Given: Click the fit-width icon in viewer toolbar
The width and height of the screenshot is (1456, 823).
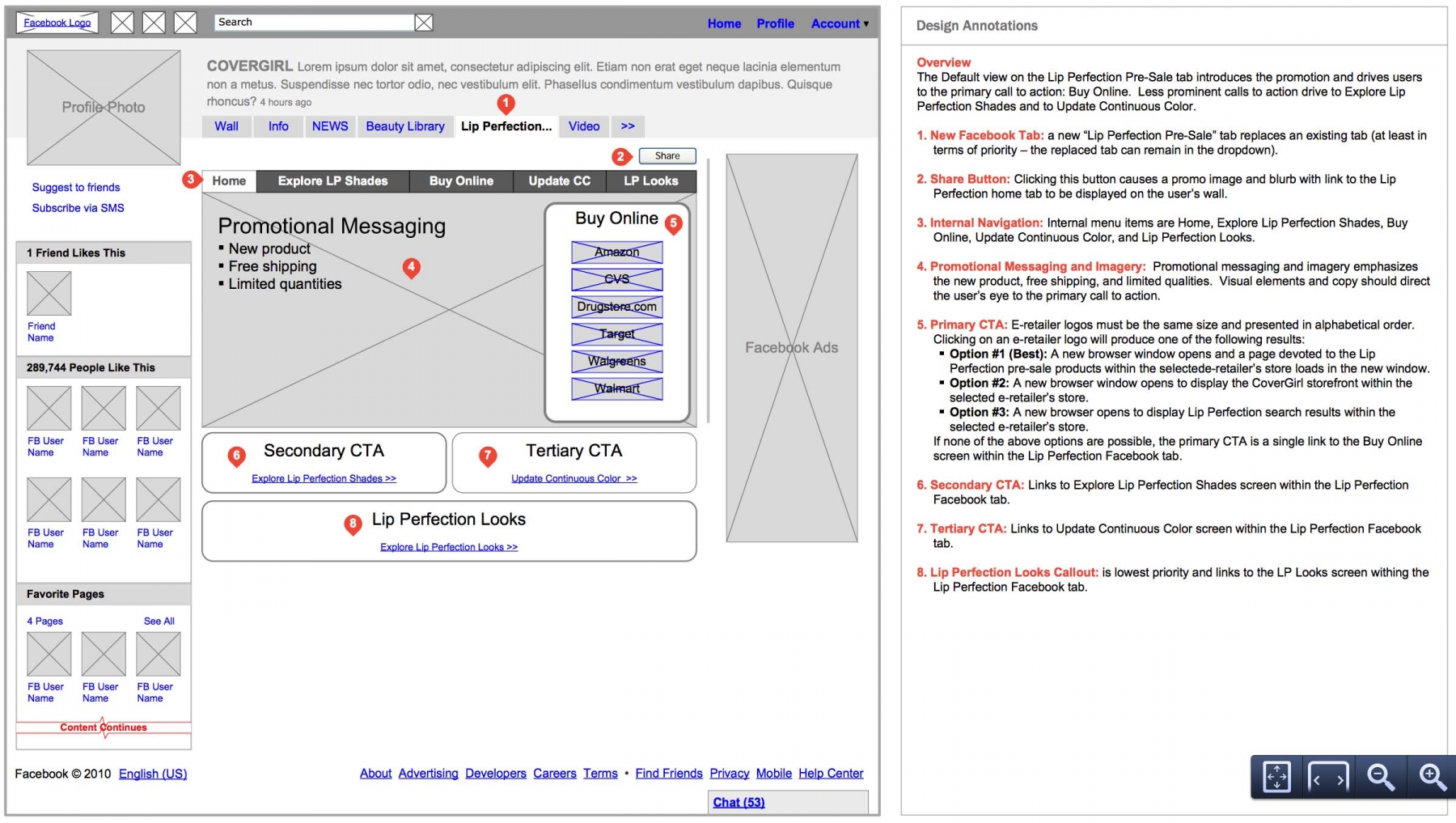Looking at the screenshot, I should coord(1328,777).
